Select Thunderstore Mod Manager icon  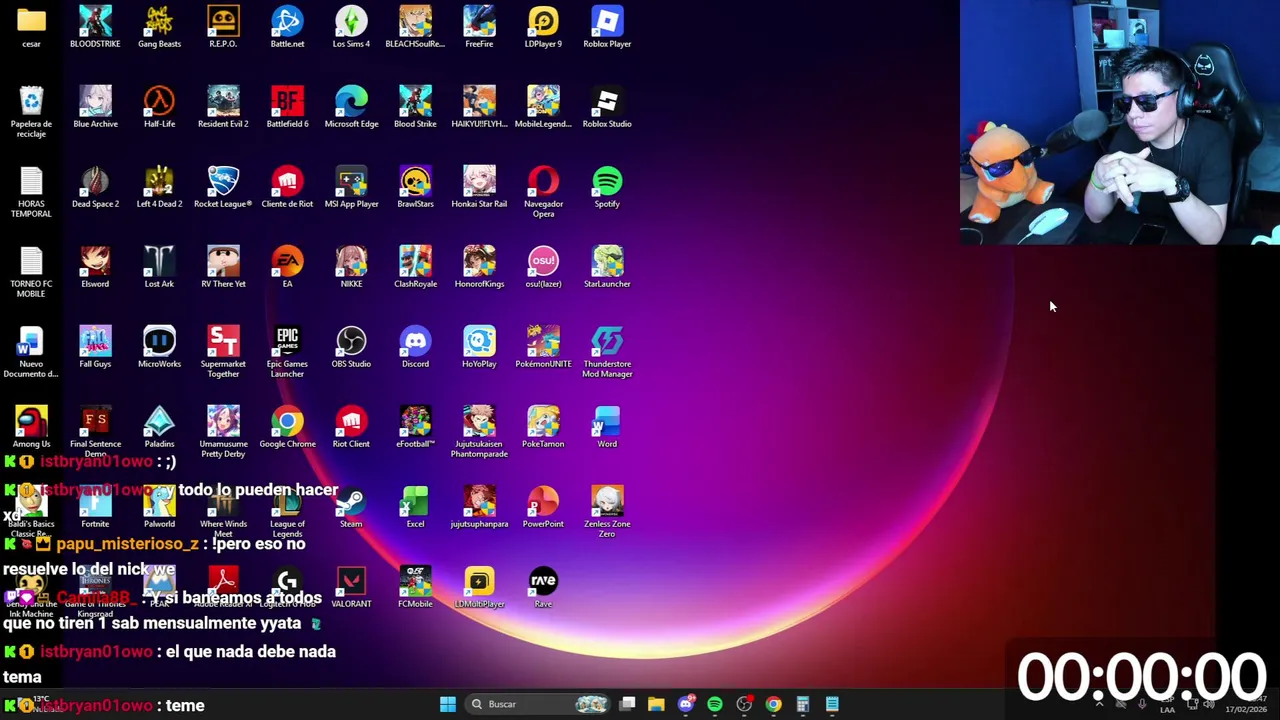click(x=607, y=352)
